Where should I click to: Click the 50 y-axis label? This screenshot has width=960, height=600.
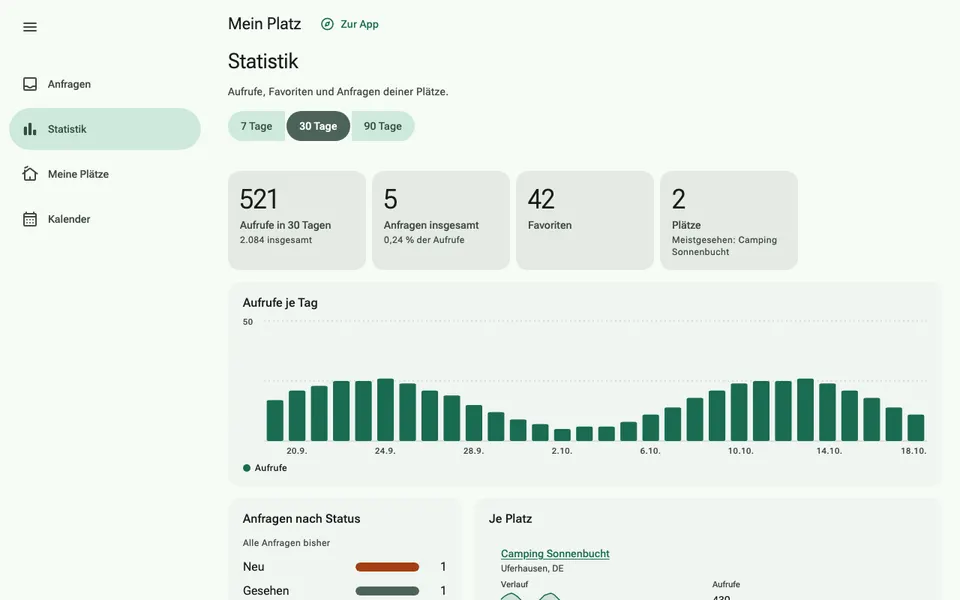pos(247,321)
